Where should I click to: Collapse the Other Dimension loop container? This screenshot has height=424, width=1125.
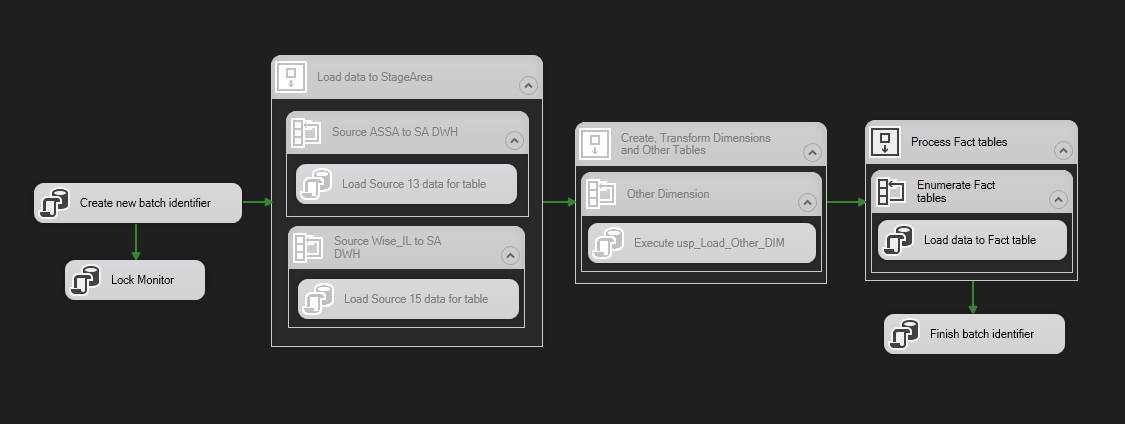point(807,203)
